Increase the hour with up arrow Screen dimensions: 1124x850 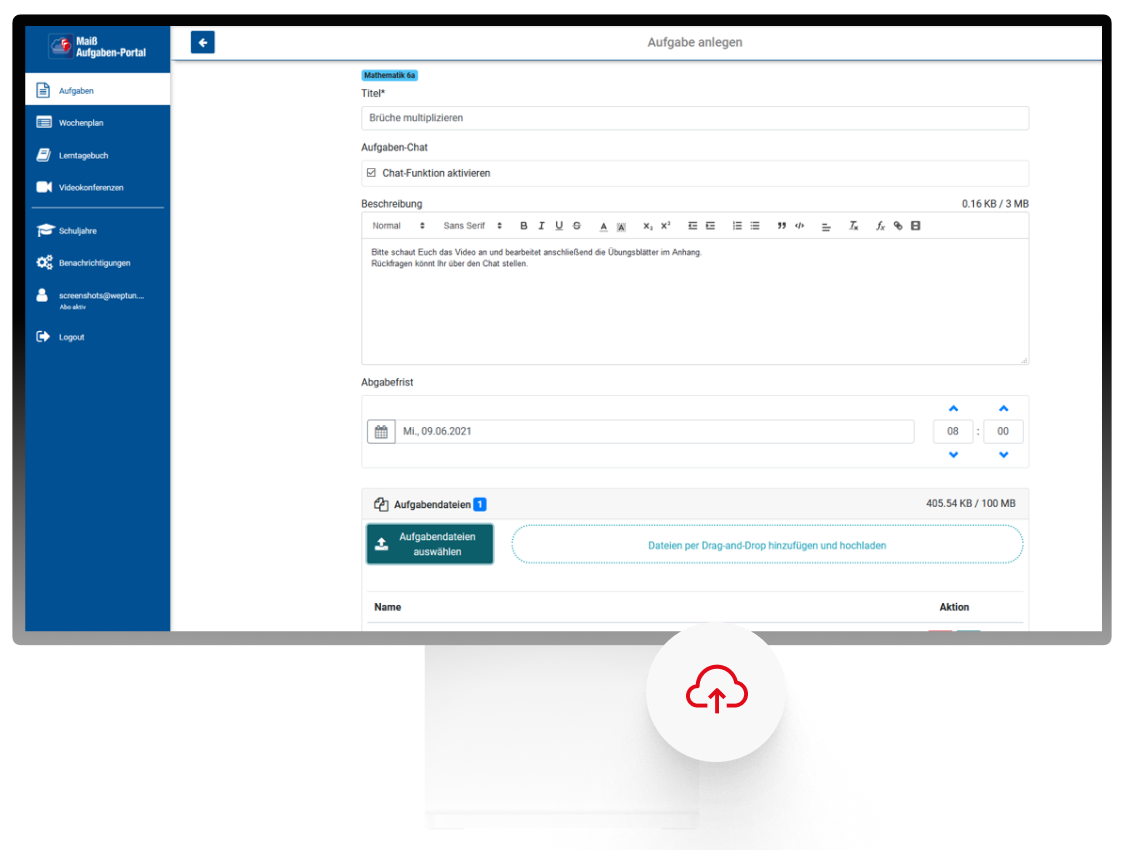[953, 409]
